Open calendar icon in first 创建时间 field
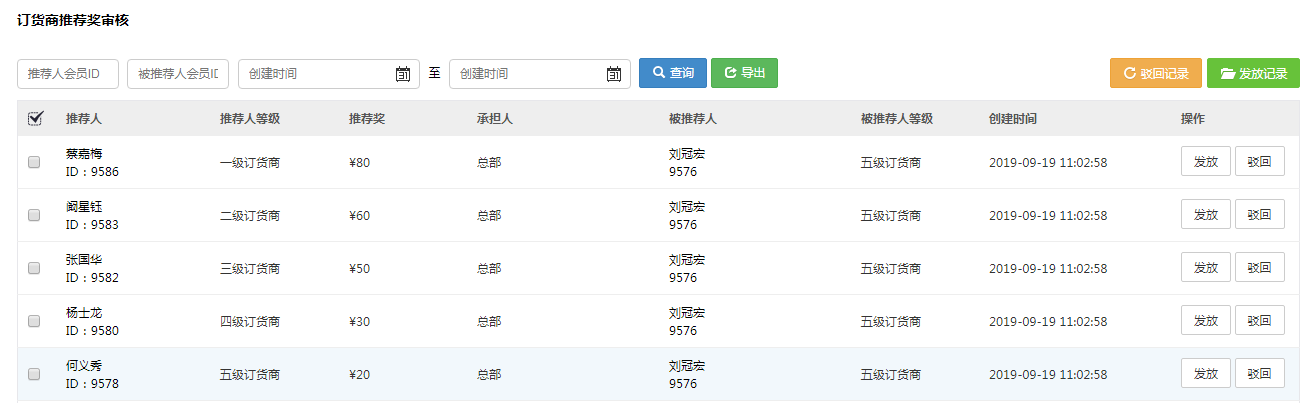1306x403 pixels. pyautogui.click(x=403, y=74)
